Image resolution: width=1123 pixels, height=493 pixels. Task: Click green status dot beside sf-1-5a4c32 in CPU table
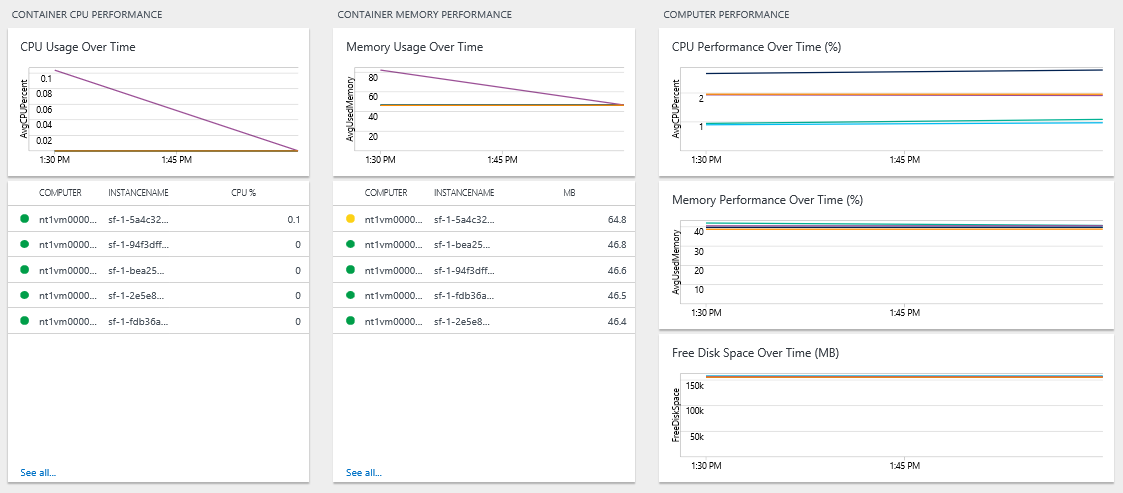pos(25,219)
